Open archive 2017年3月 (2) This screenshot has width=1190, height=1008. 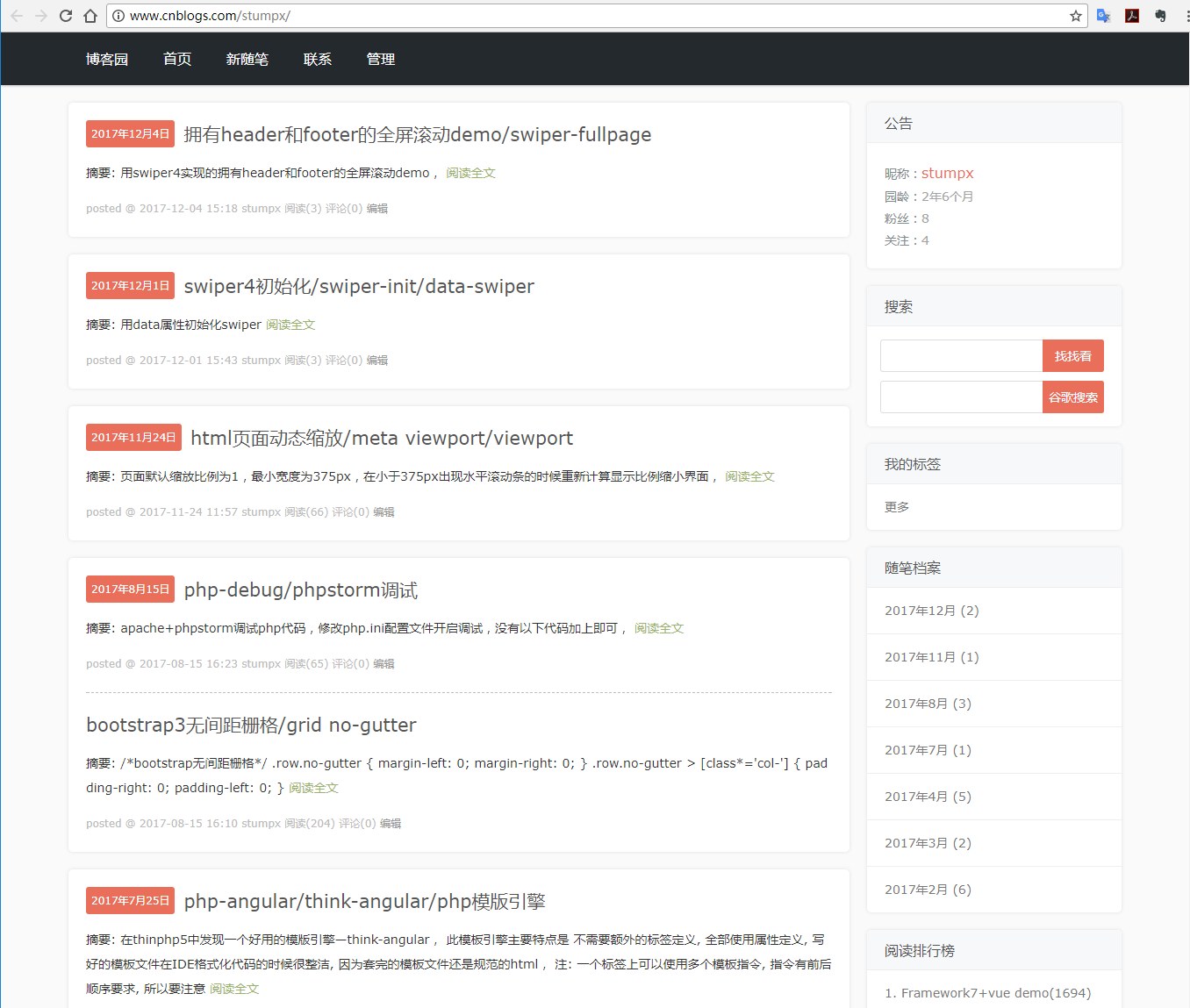928,843
